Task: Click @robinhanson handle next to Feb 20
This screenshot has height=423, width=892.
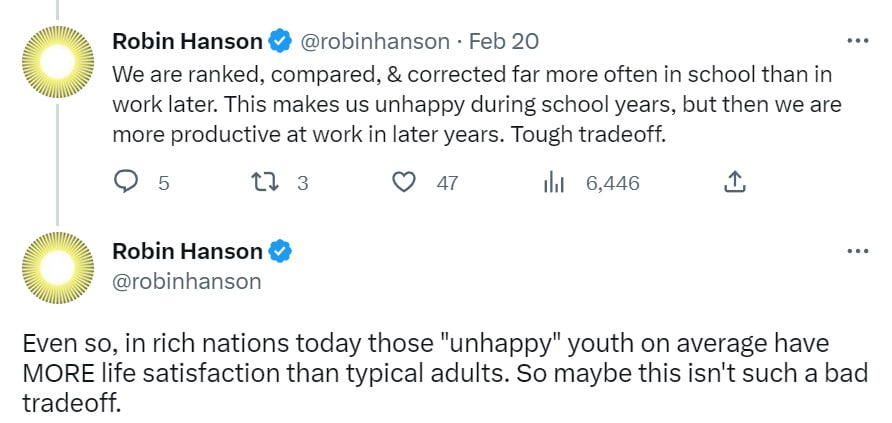Action: tap(374, 42)
